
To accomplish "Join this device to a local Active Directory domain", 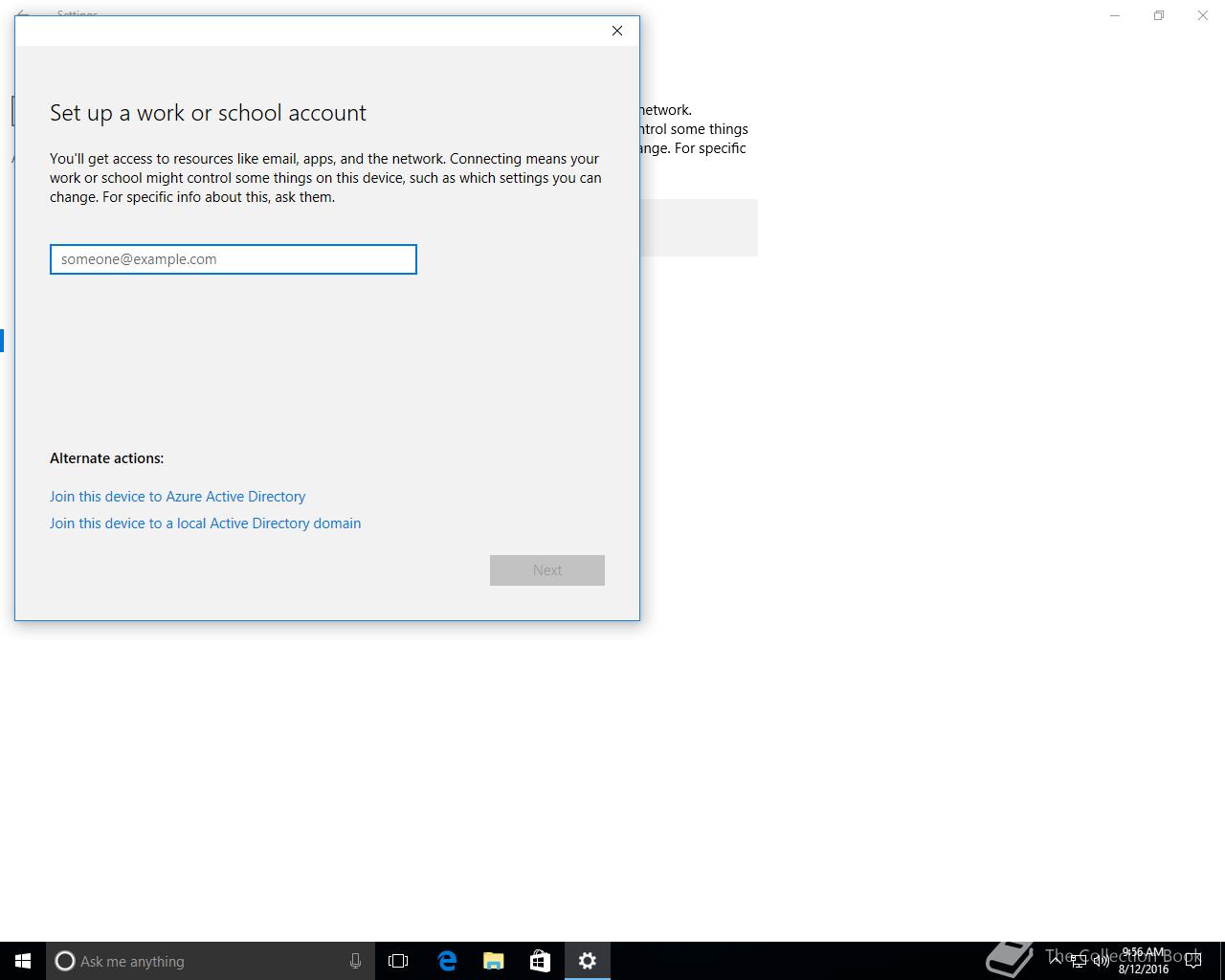I will pyautogui.click(x=205, y=523).
